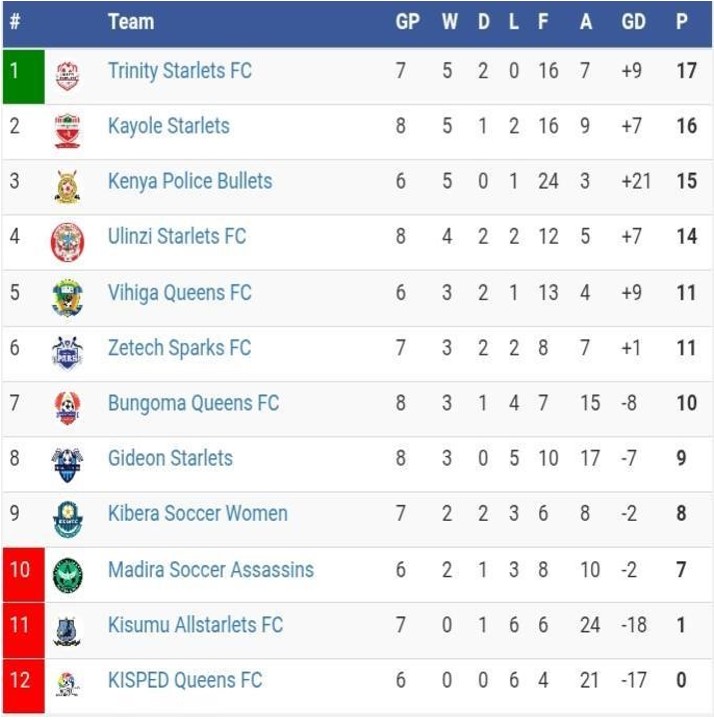Image resolution: width=714 pixels, height=720 pixels.
Task: Sort standings by the P points header
Action: pos(682,21)
